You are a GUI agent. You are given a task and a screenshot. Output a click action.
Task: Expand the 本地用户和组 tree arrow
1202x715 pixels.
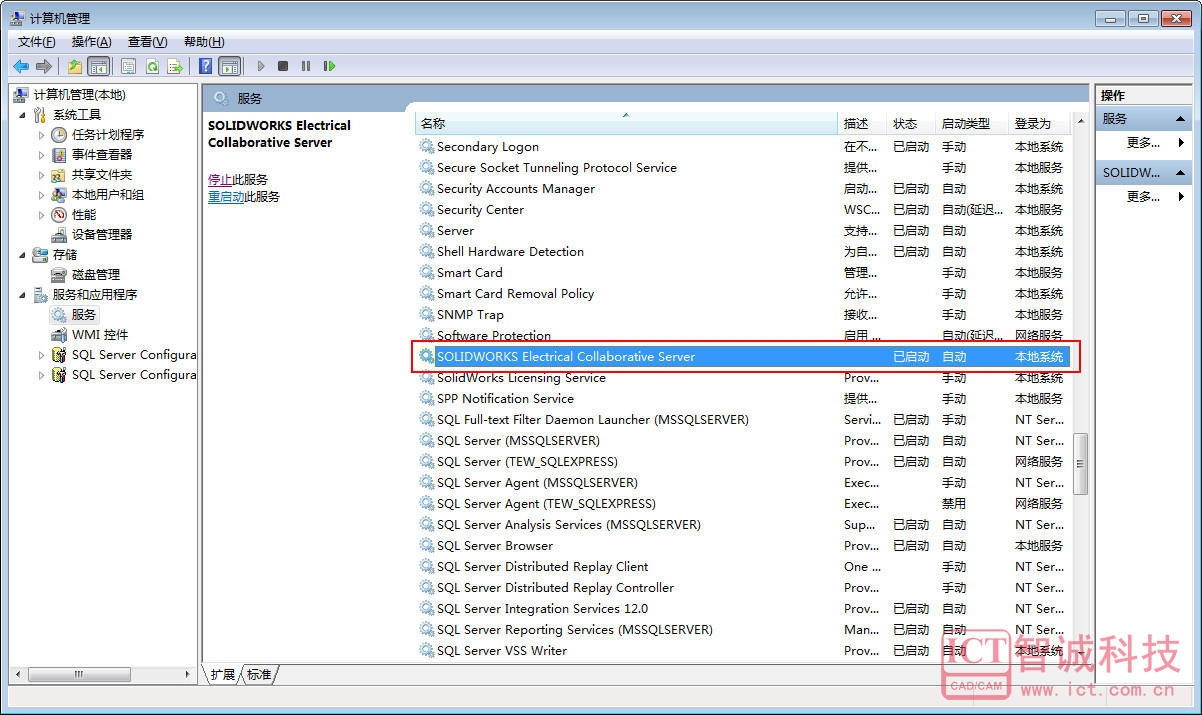pos(41,194)
